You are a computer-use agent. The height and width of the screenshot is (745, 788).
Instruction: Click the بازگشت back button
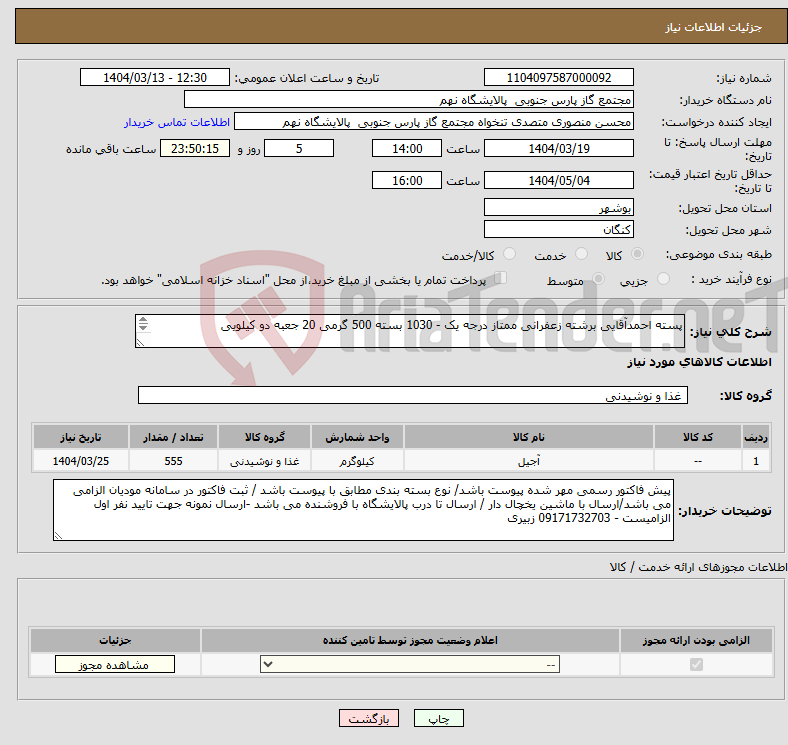(369, 719)
